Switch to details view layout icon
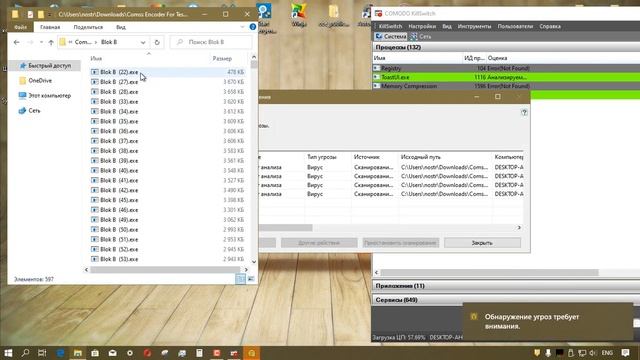The height and width of the screenshot is (360, 640). click(240, 279)
